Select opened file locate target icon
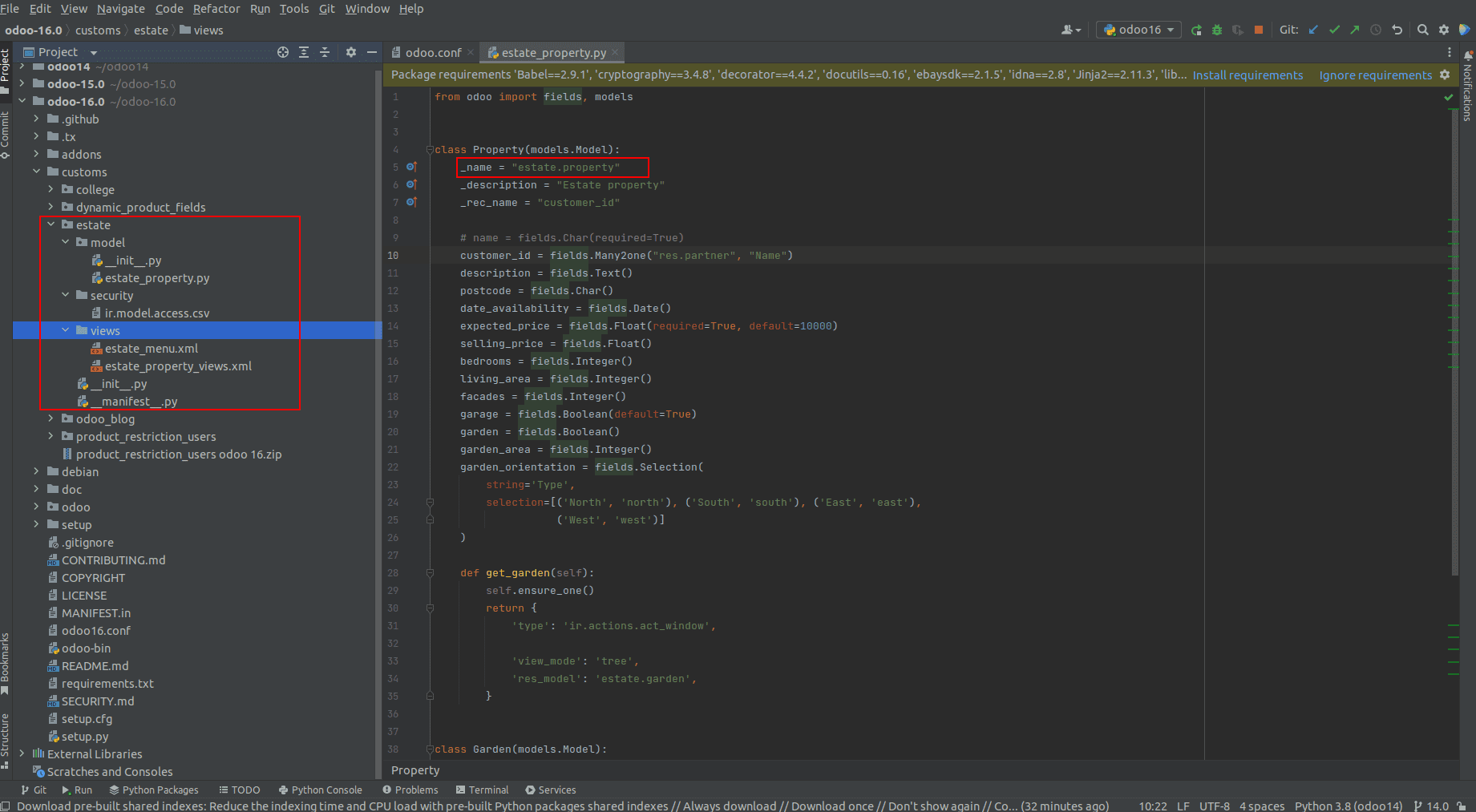This screenshot has height=812, width=1476. [x=283, y=52]
